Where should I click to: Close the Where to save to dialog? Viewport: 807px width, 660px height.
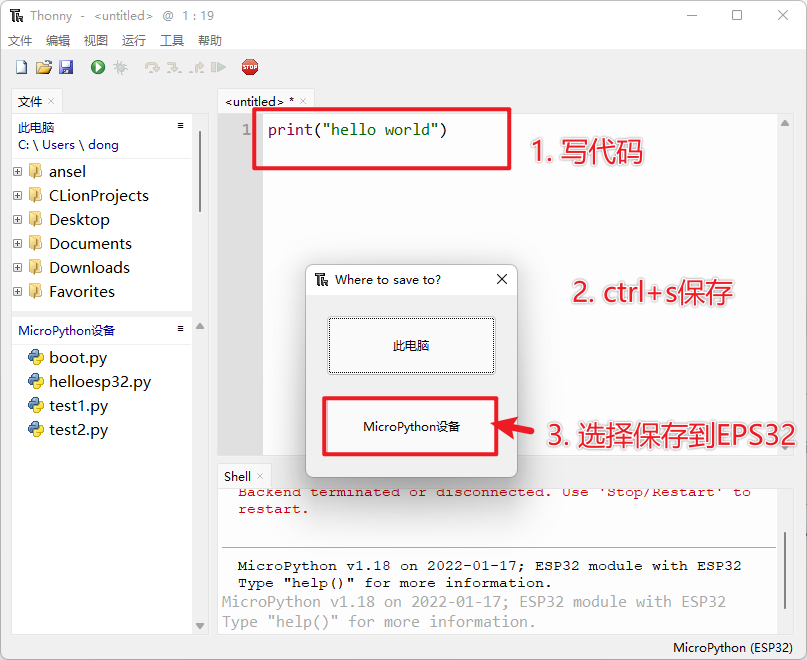pyautogui.click(x=502, y=279)
